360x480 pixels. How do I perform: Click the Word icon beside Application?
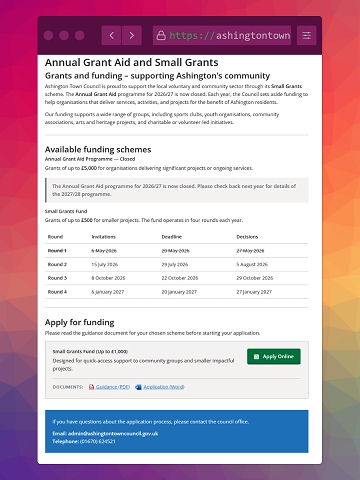138,387
